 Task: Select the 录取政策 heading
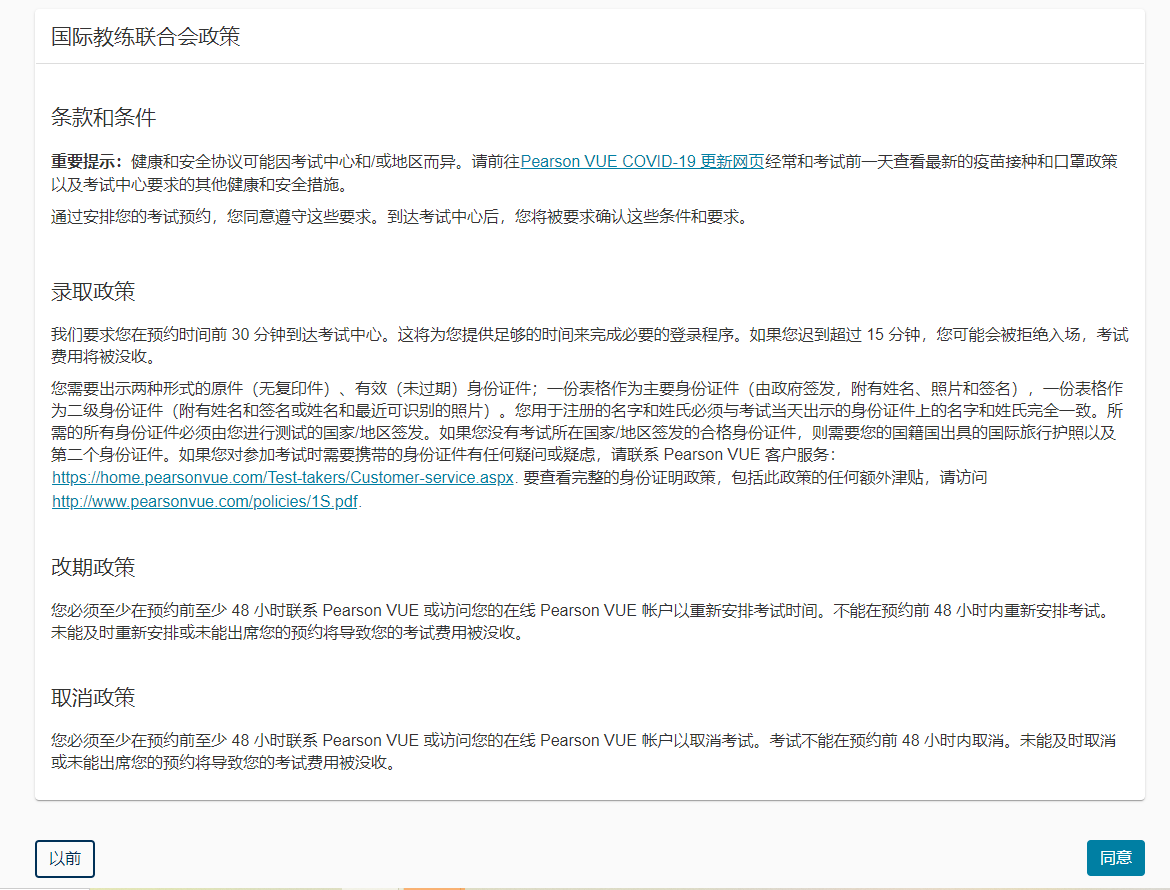click(93, 292)
